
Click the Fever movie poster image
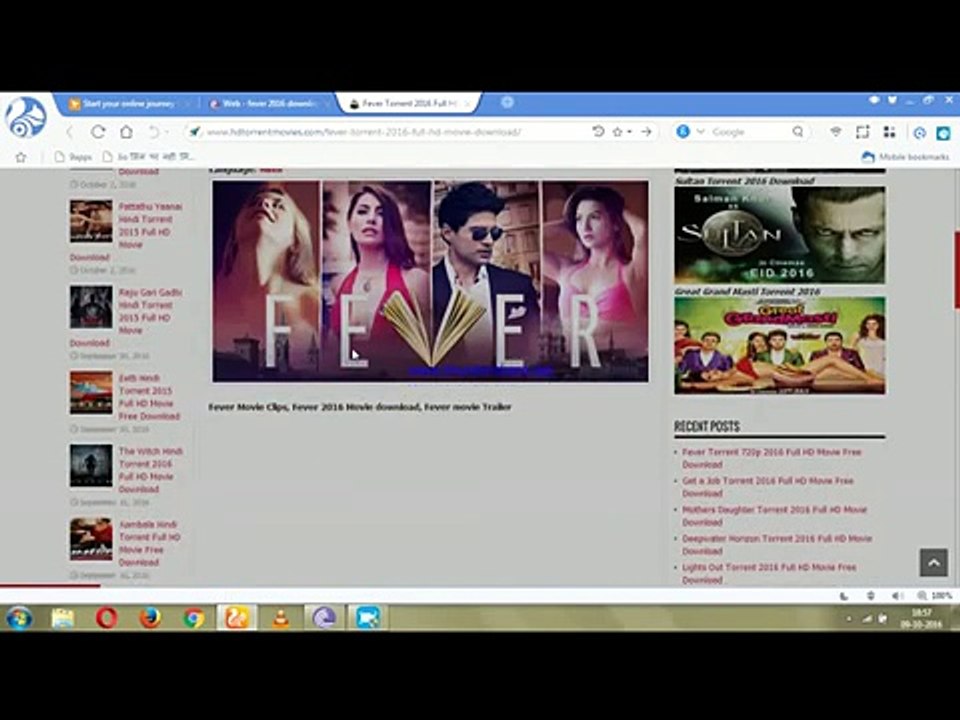click(x=430, y=281)
